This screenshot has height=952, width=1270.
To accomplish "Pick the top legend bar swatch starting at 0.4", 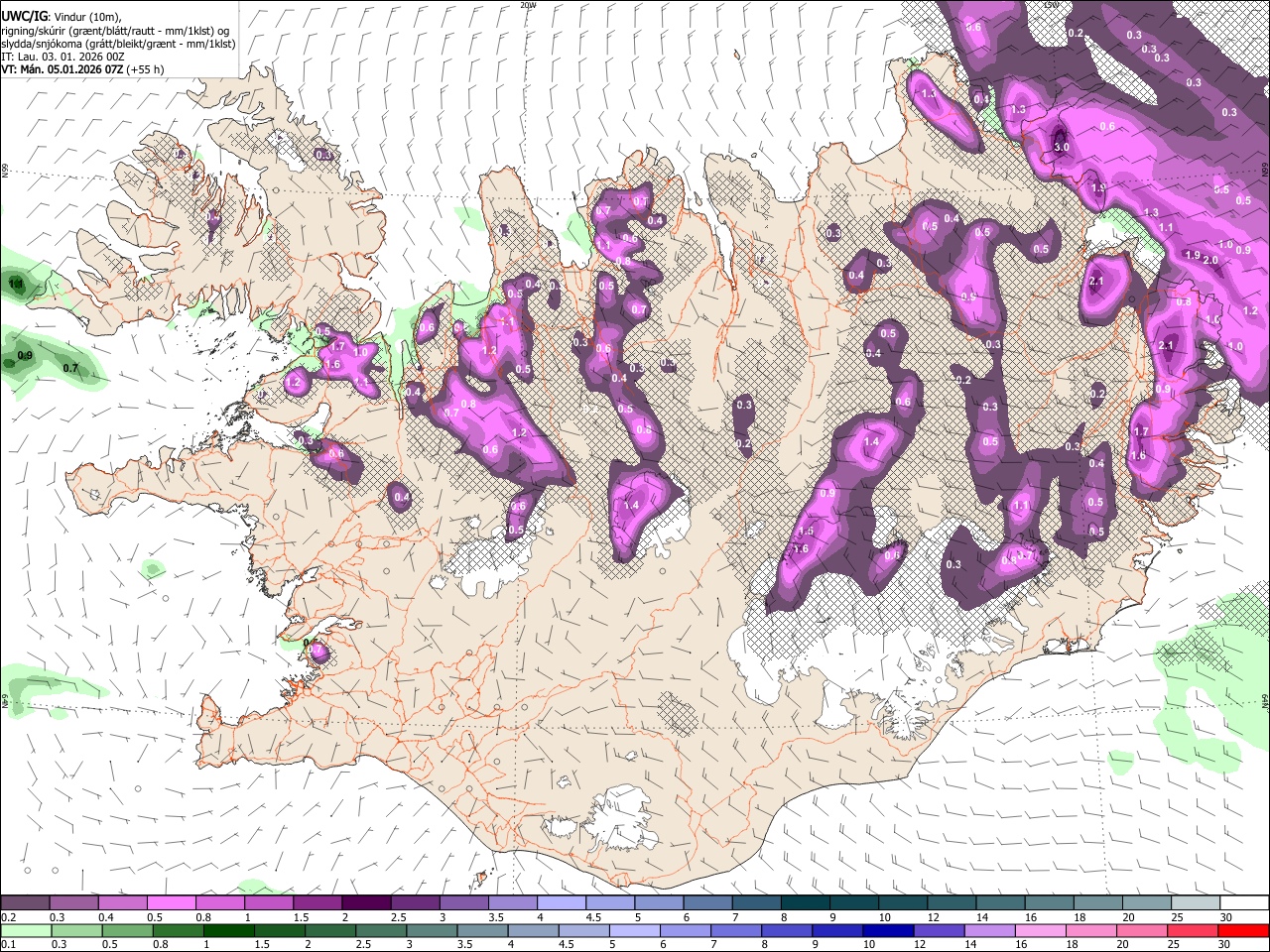I will coord(122,903).
